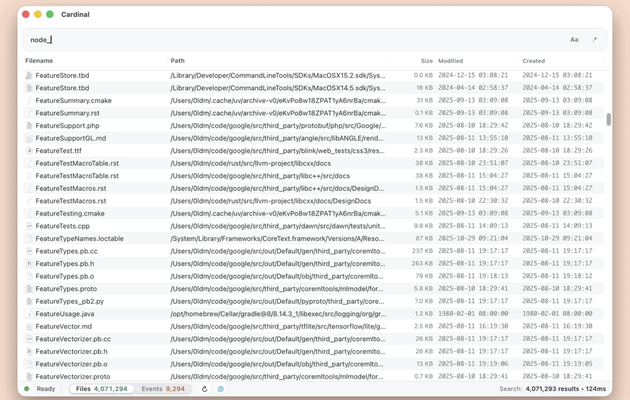Click file icon of FeatureTypes.pb.cc
Image resolution: width=630 pixels, height=400 pixels.
point(29,251)
